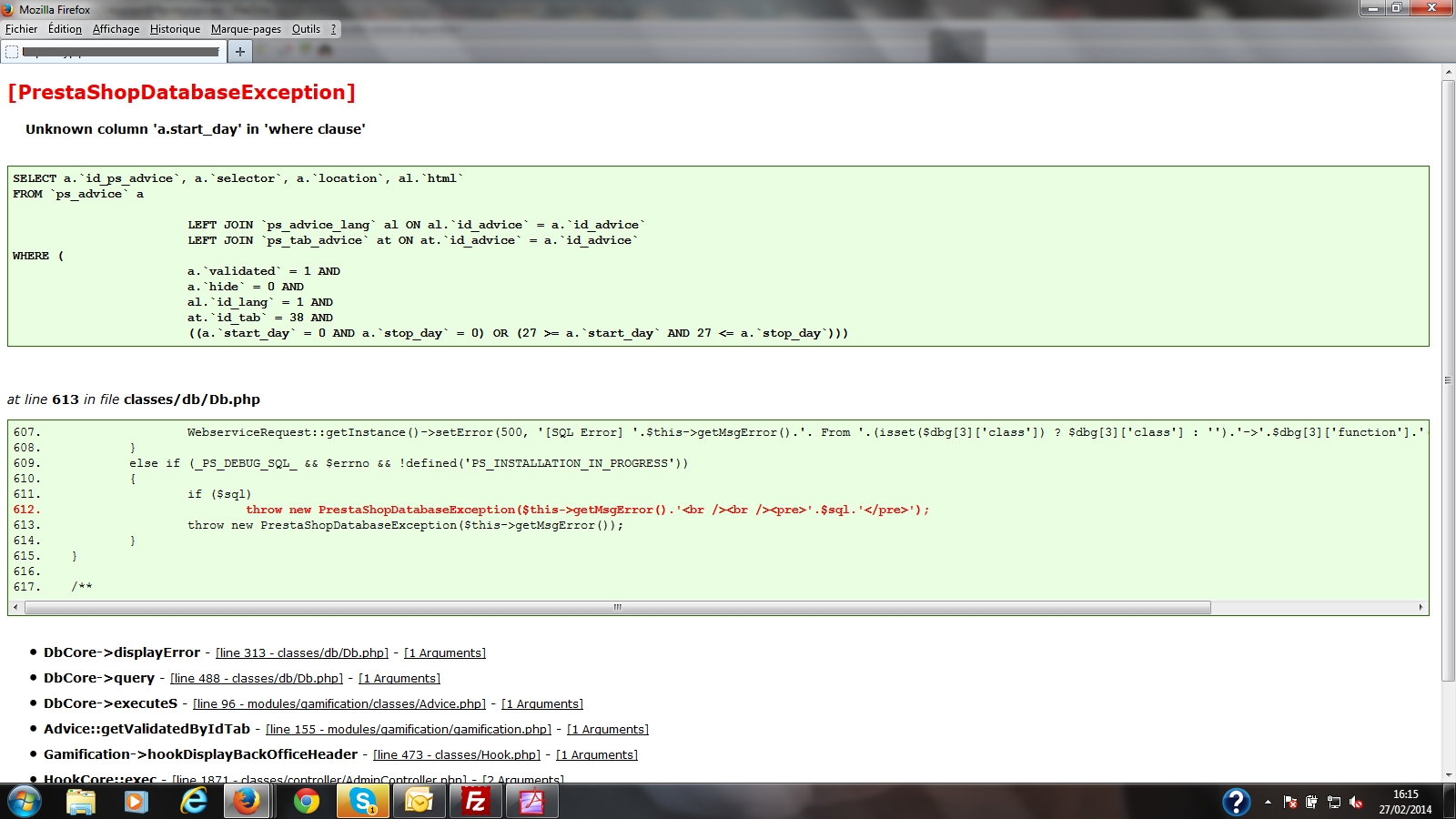Open a new tab with plus button
This screenshot has height=819, width=1456.
240,52
